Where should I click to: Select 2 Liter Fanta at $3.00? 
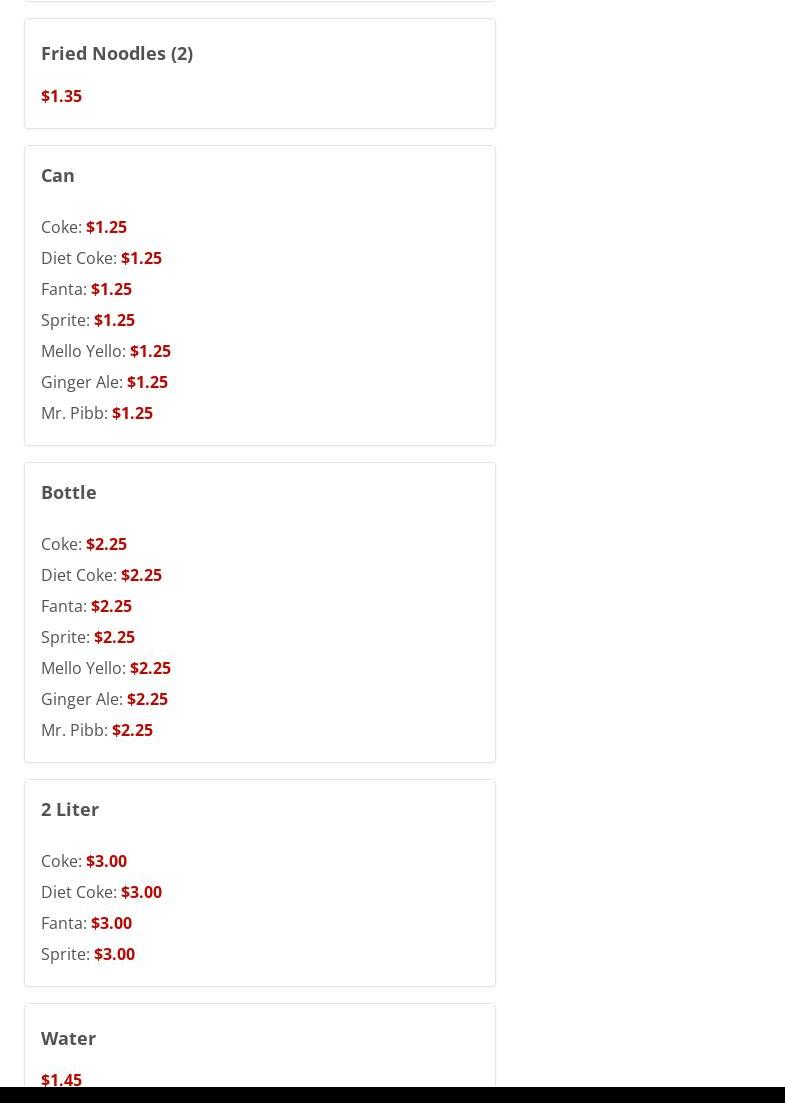click(87, 924)
